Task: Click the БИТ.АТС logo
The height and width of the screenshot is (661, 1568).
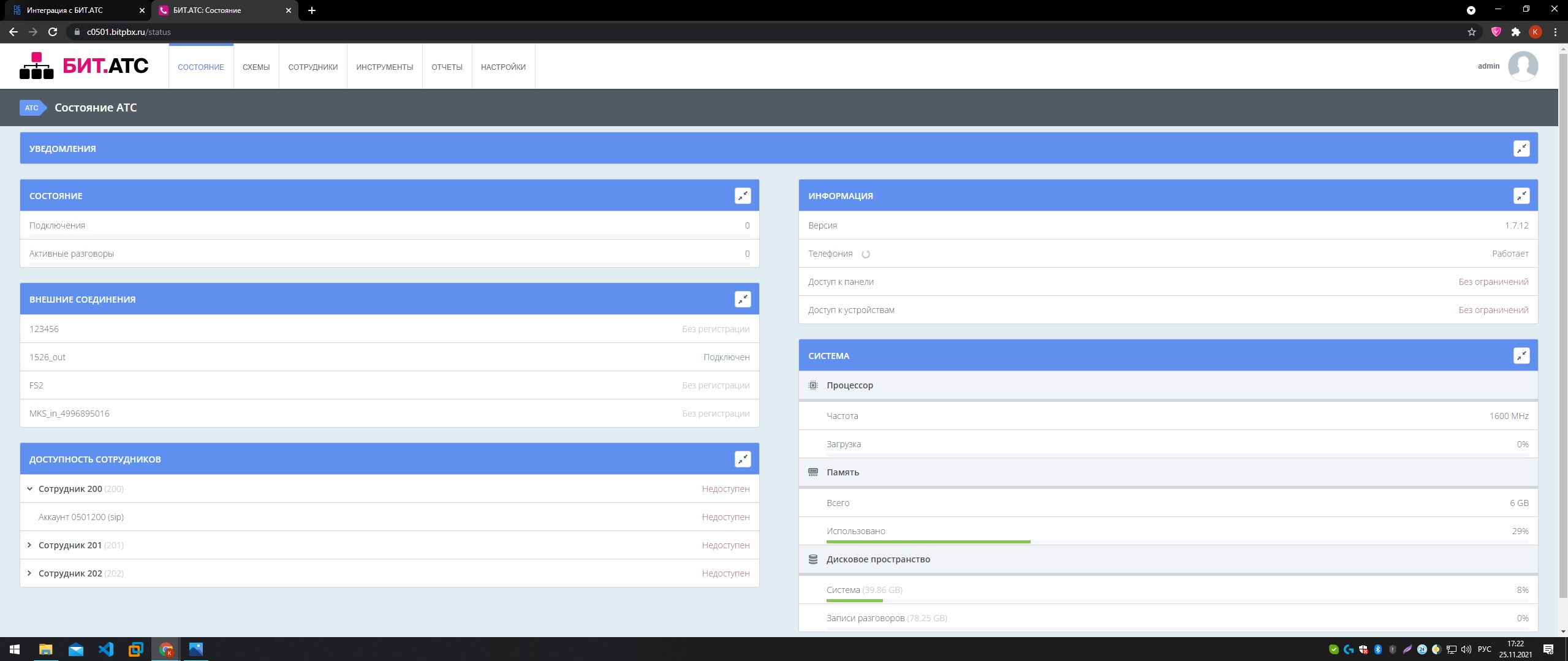Action: [84, 66]
